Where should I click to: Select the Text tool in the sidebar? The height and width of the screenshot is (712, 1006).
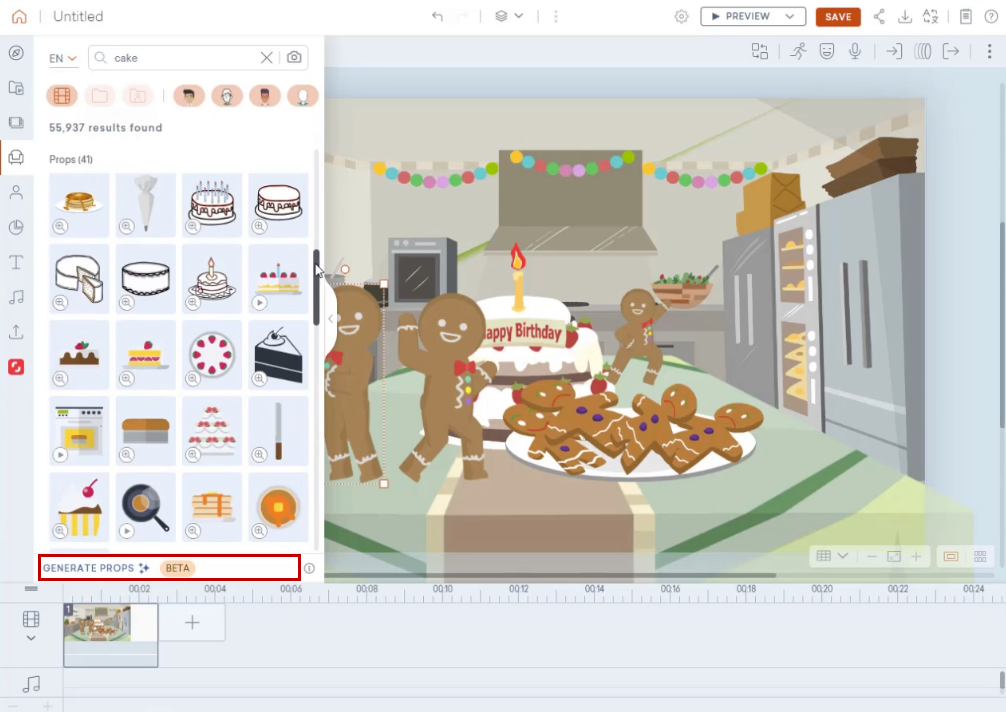(17, 262)
